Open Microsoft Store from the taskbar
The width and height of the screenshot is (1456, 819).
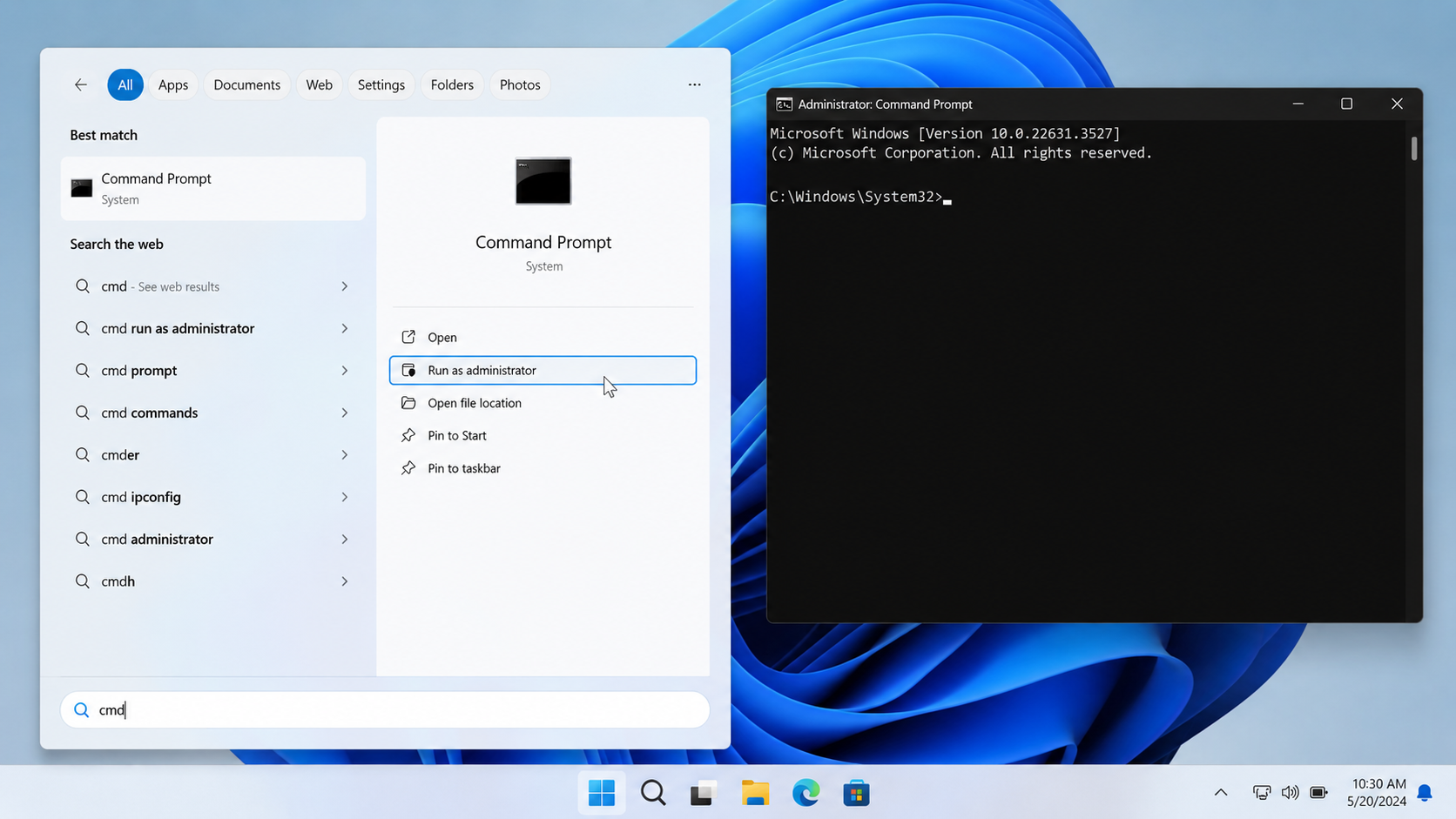tap(856, 793)
